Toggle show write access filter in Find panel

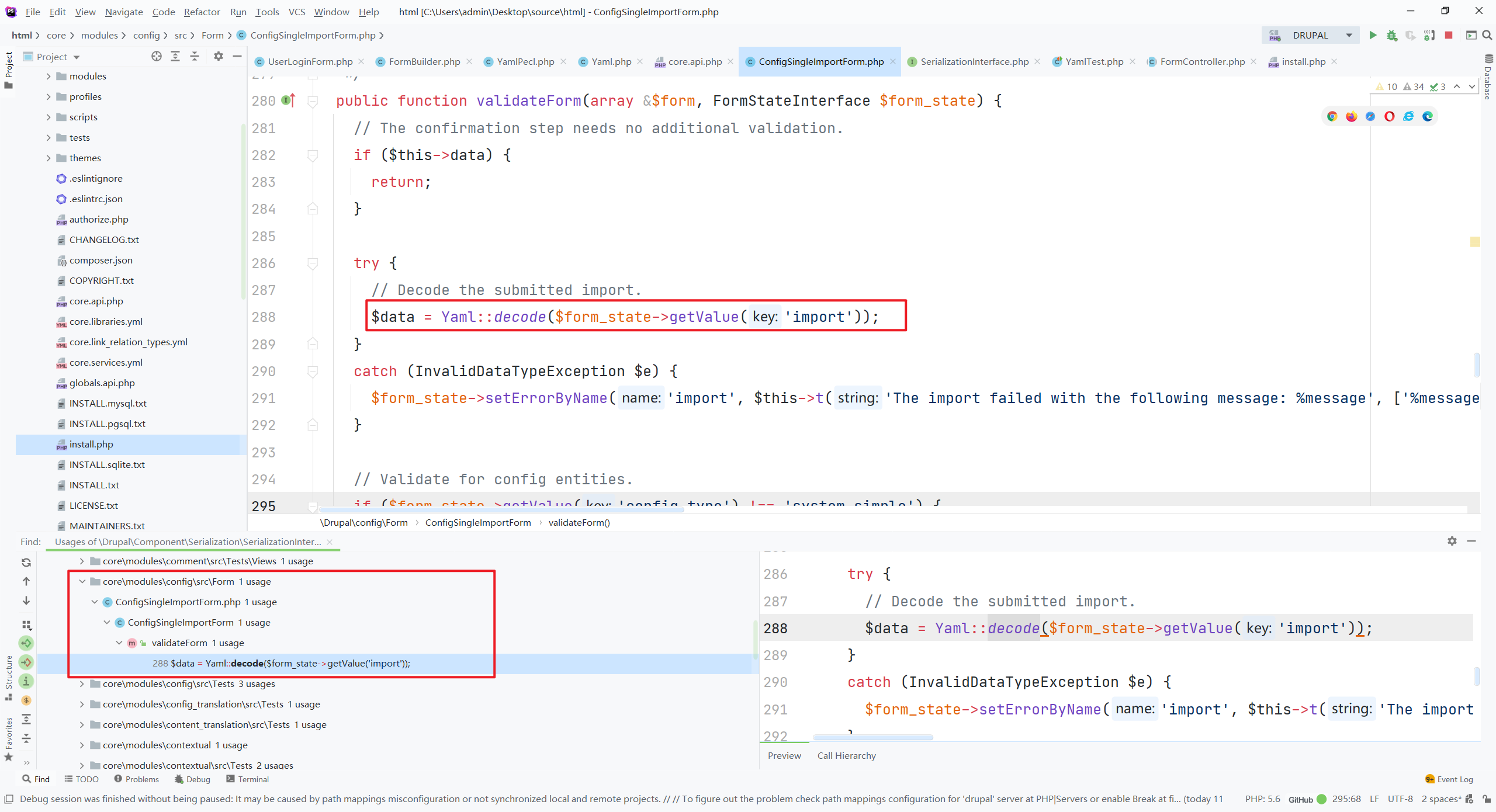[26, 662]
